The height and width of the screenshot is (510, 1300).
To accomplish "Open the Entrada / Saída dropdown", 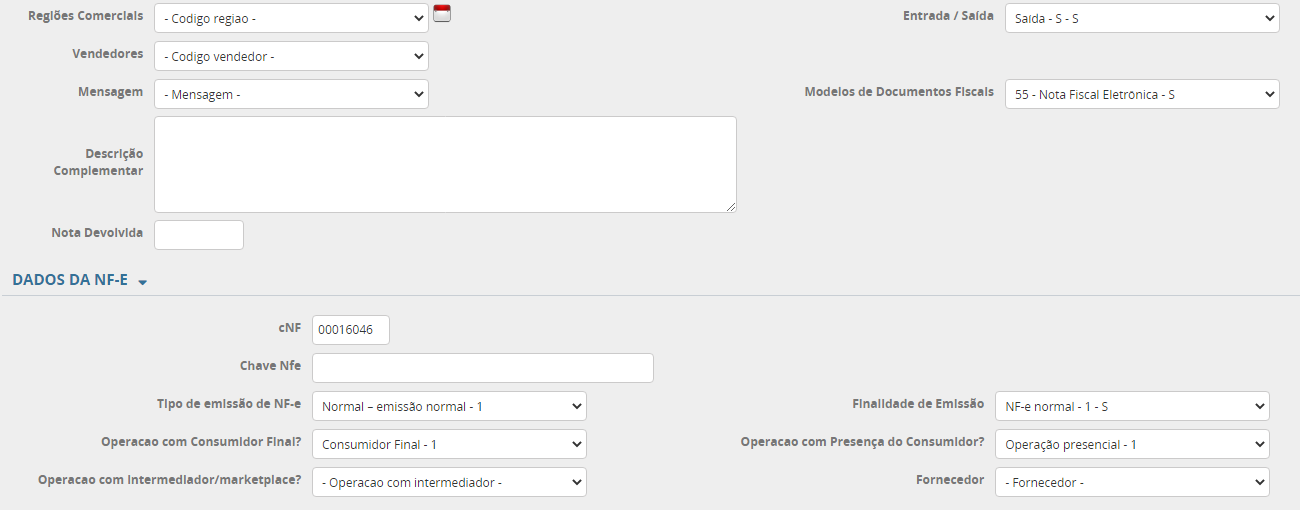I will coord(1141,18).
